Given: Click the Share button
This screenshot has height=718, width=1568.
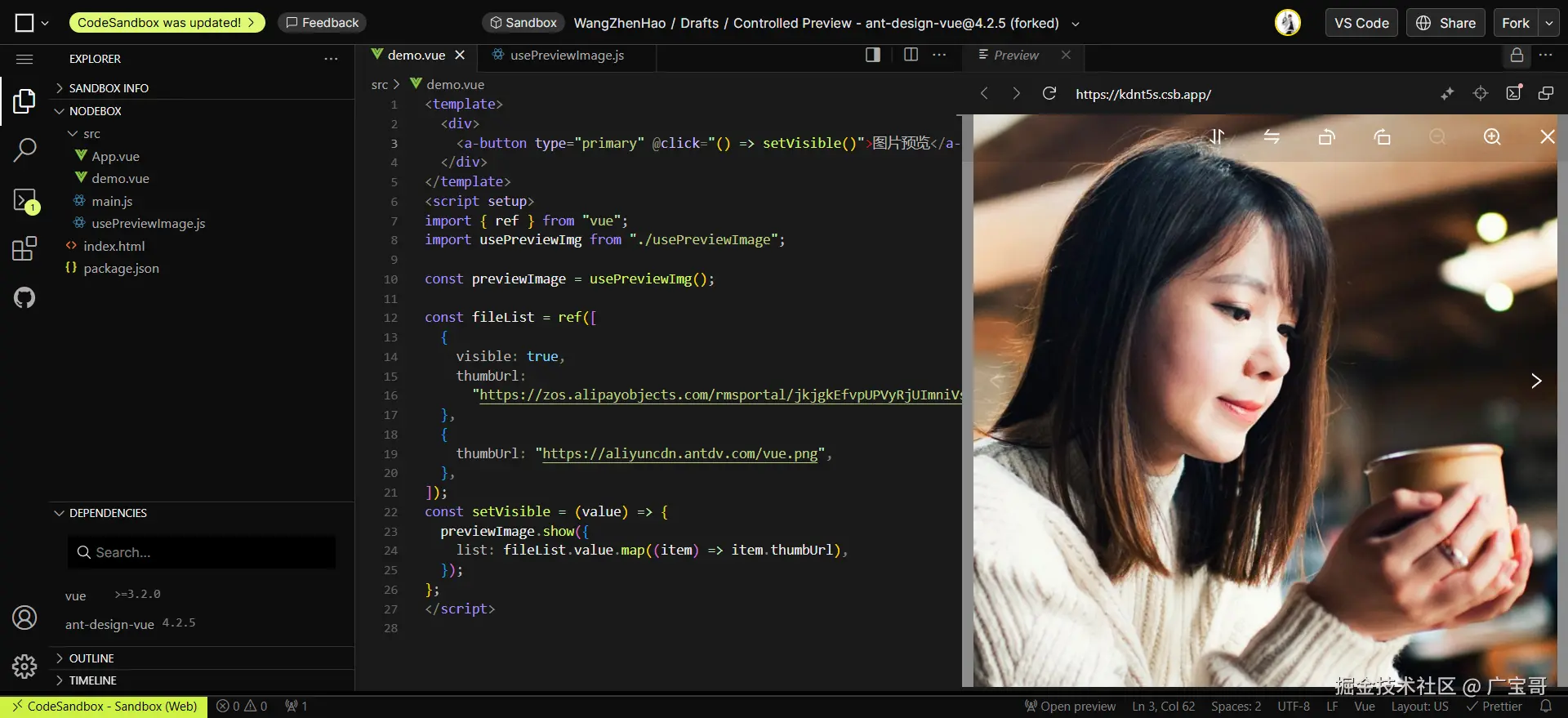Looking at the screenshot, I should pyautogui.click(x=1445, y=23).
